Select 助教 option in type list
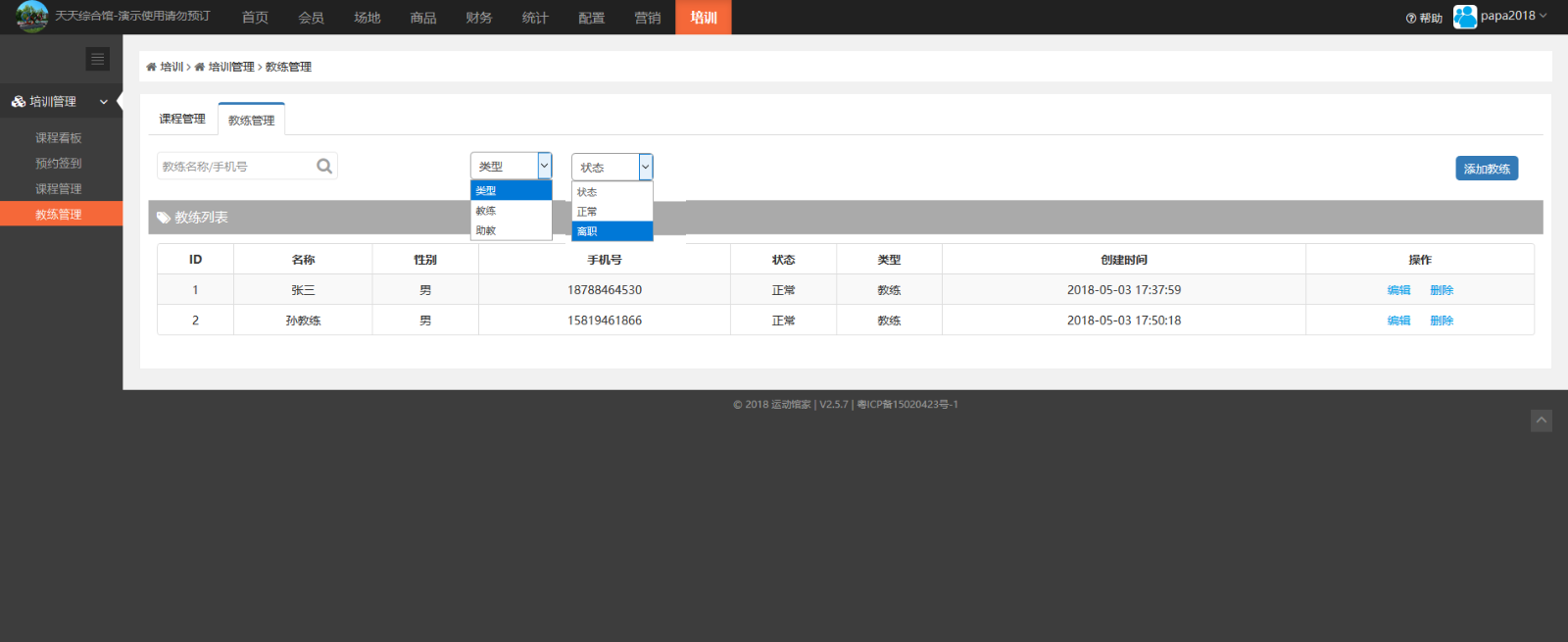The width and height of the screenshot is (1568, 642). coord(512,230)
